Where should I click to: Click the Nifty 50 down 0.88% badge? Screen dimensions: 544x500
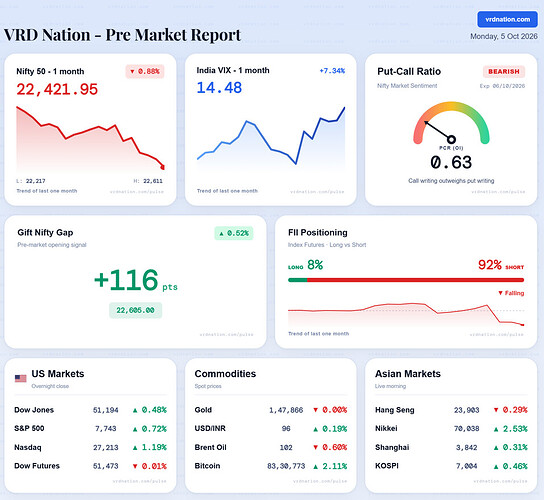pos(145,71)
